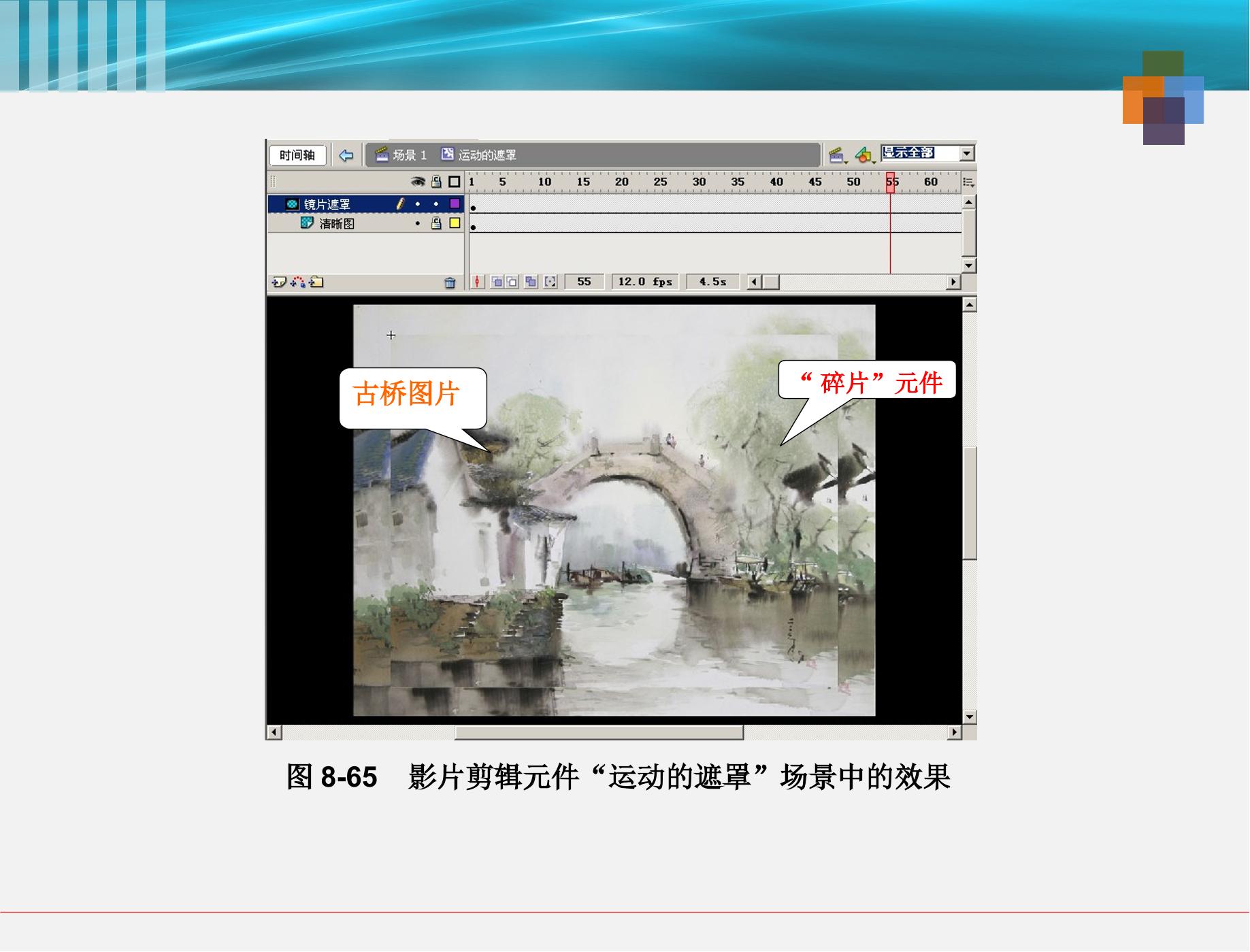Screen dimensions: 1250x952
Task: Click the 镜片遮罩 mask layer icon
Action: click(x=292, y=204)
